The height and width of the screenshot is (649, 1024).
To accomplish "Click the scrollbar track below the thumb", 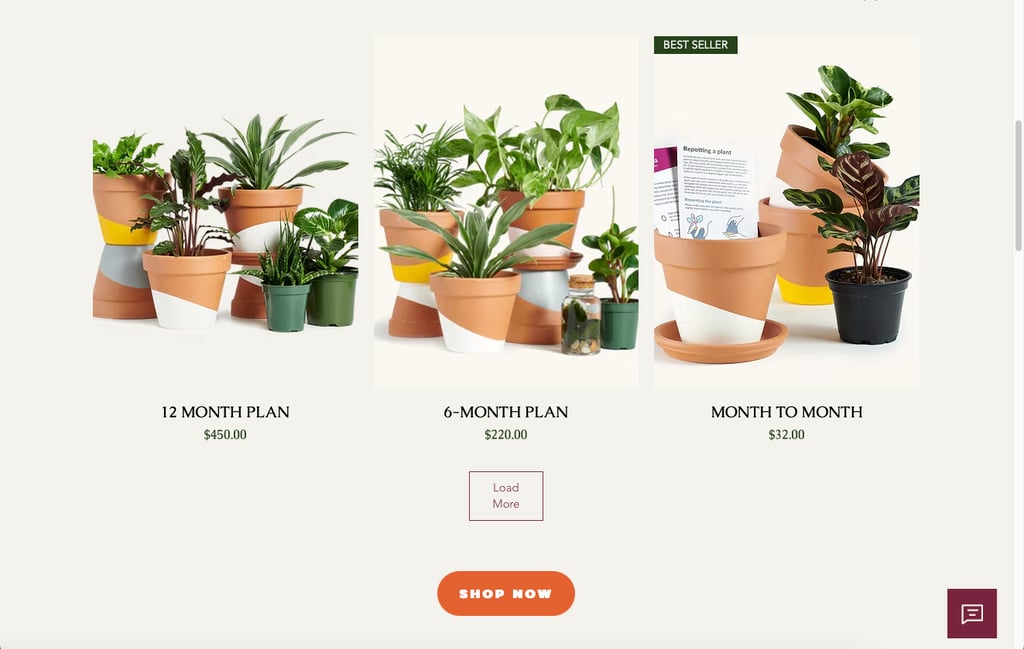I will pos(1018,444).
